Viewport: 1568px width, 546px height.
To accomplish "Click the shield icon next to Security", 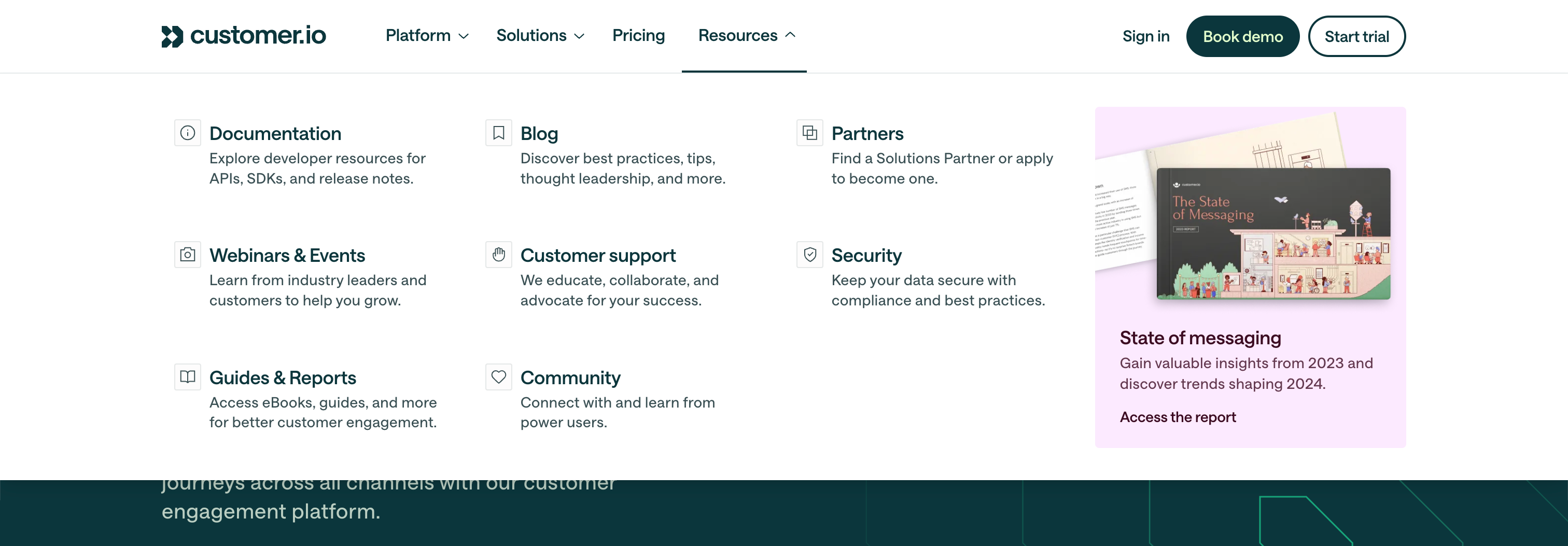I will 809,255.
